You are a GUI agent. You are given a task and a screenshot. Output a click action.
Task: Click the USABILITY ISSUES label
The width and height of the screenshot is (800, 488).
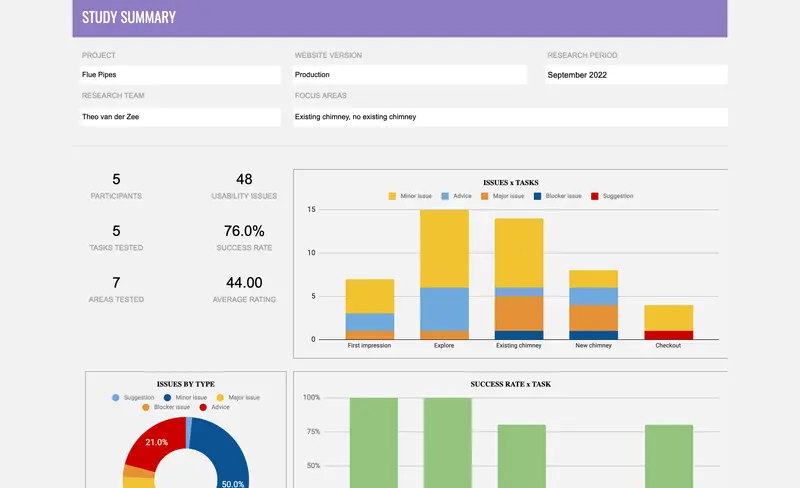[x=244, y=196]
